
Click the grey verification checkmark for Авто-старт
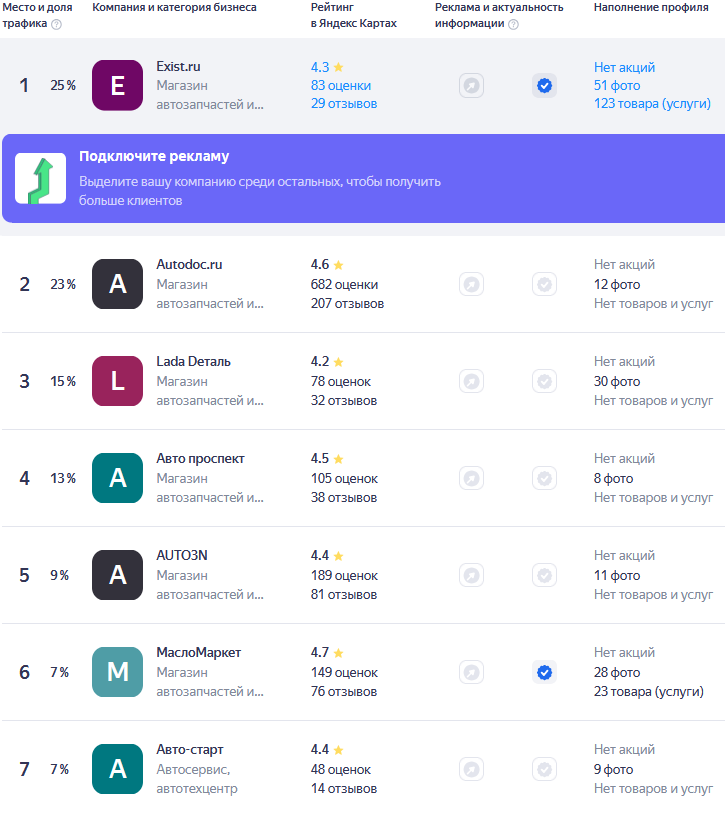point(544,769)
